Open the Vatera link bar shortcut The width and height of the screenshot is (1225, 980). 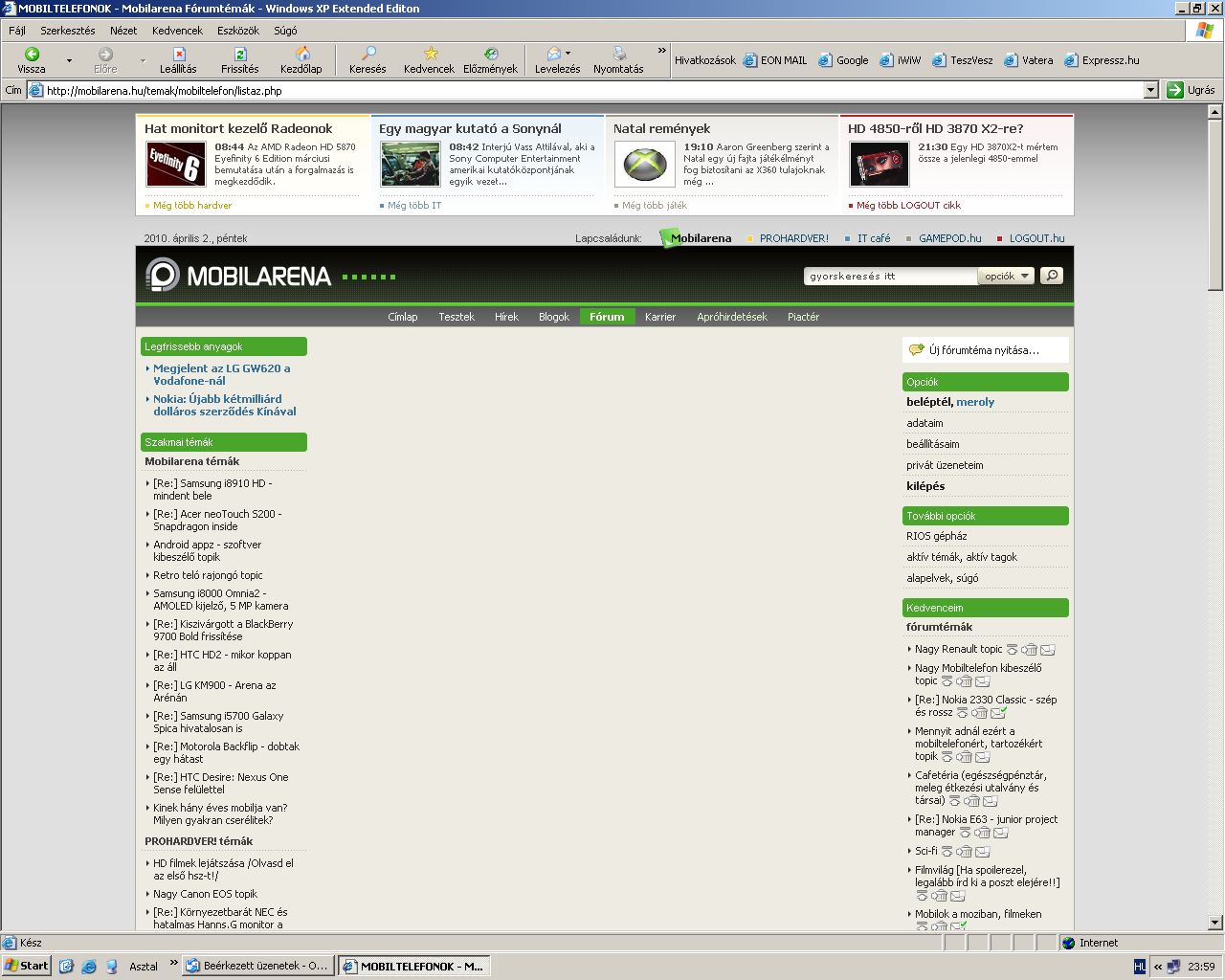(1029, 60)
